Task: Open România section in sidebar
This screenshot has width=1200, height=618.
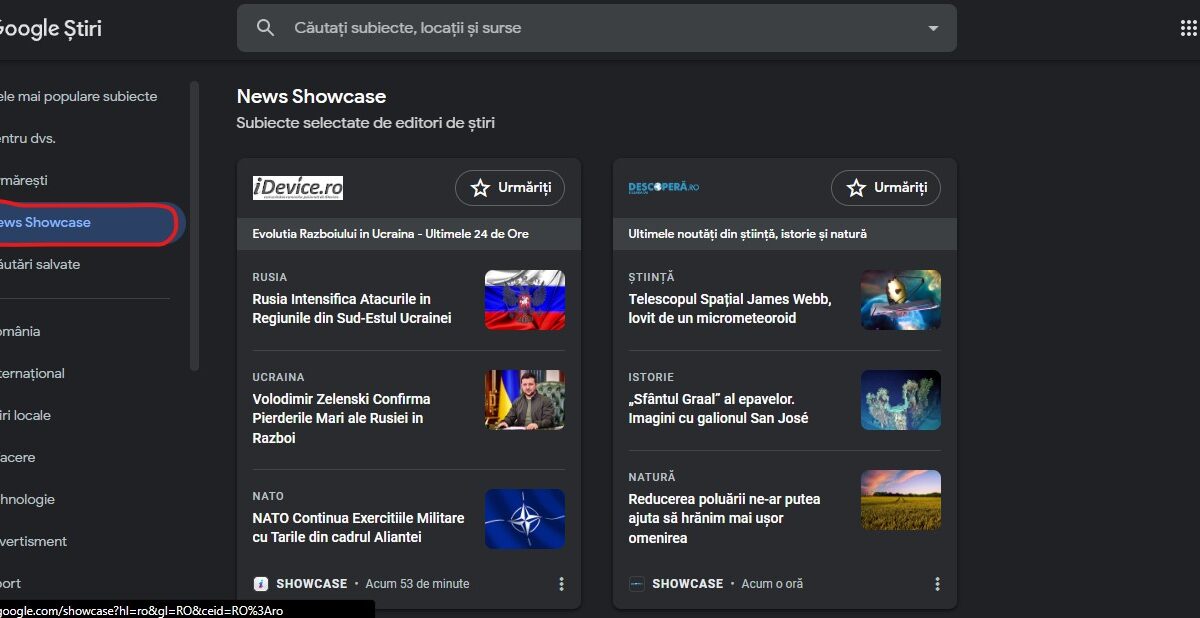Action: (20, 332)
